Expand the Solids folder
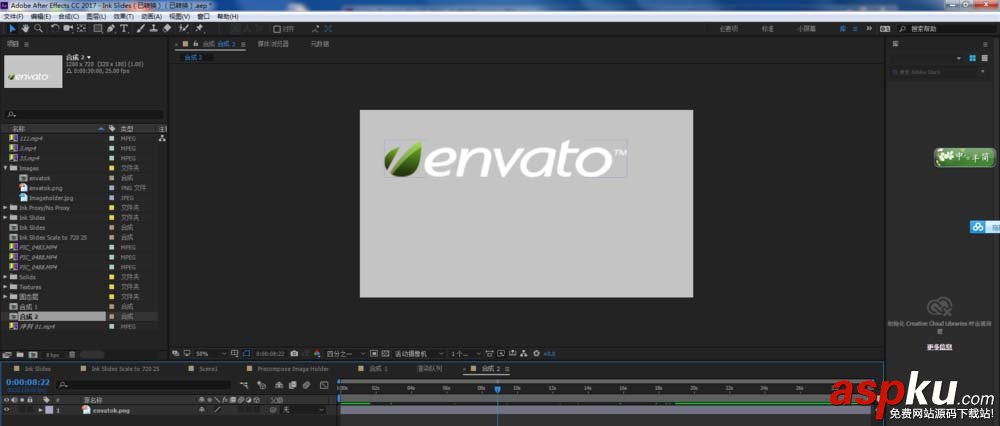 click(6, 277)
